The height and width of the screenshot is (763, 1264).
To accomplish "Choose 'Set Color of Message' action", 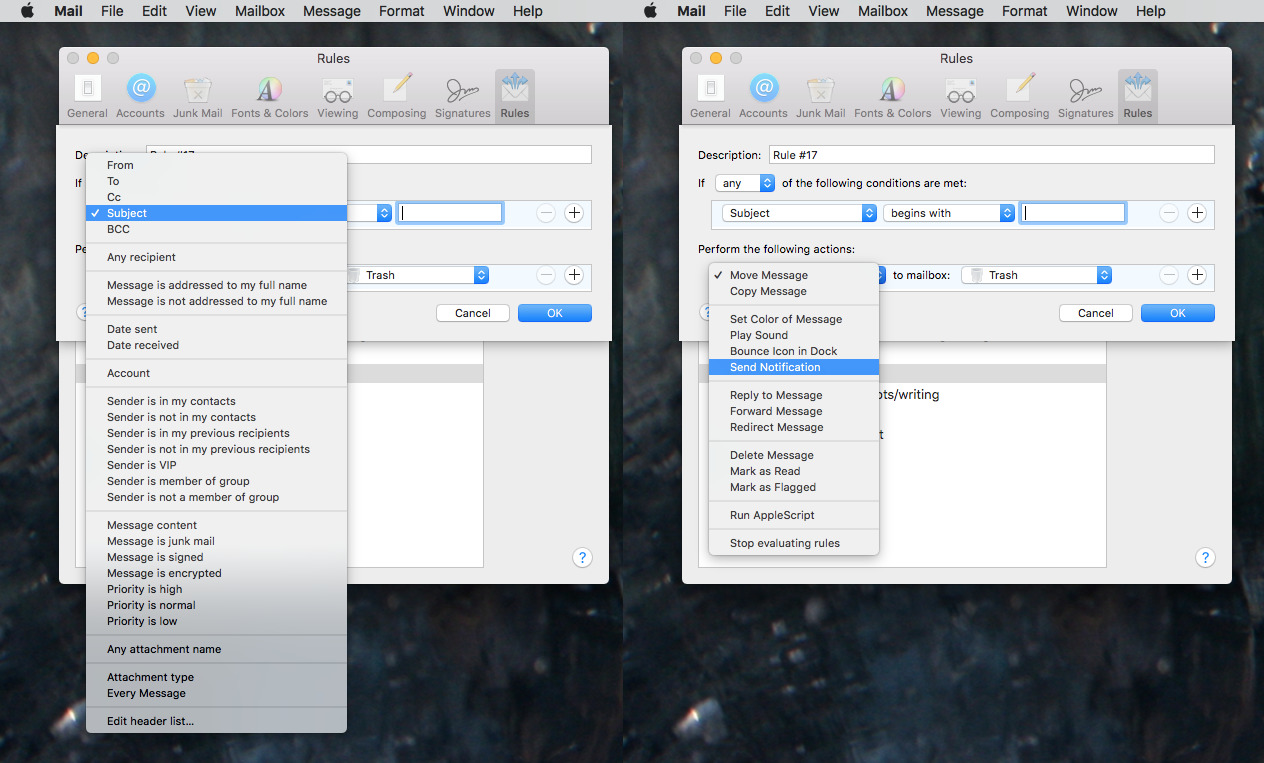I will (793, 319).
